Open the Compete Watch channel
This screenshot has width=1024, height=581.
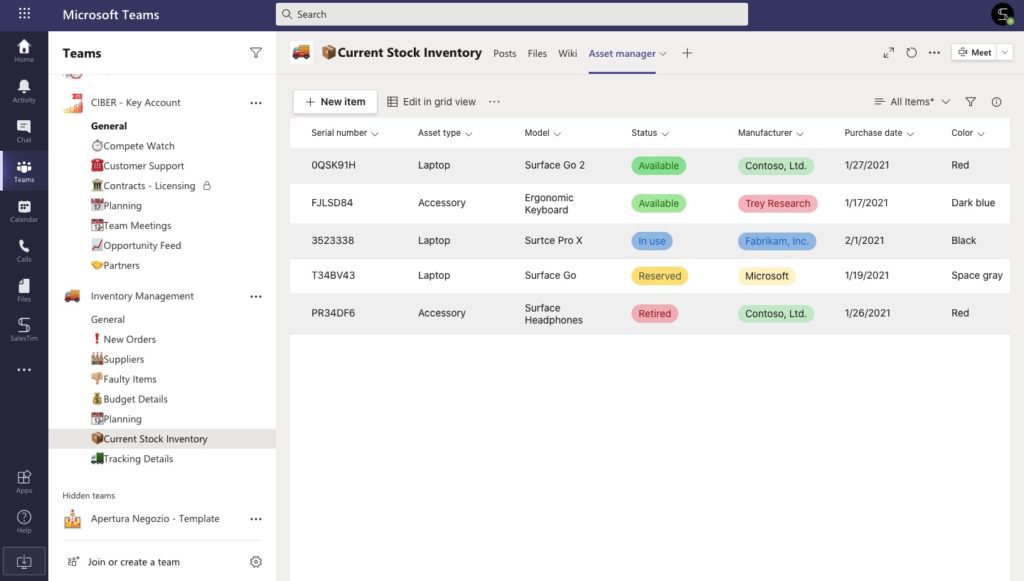coord(133,146)
